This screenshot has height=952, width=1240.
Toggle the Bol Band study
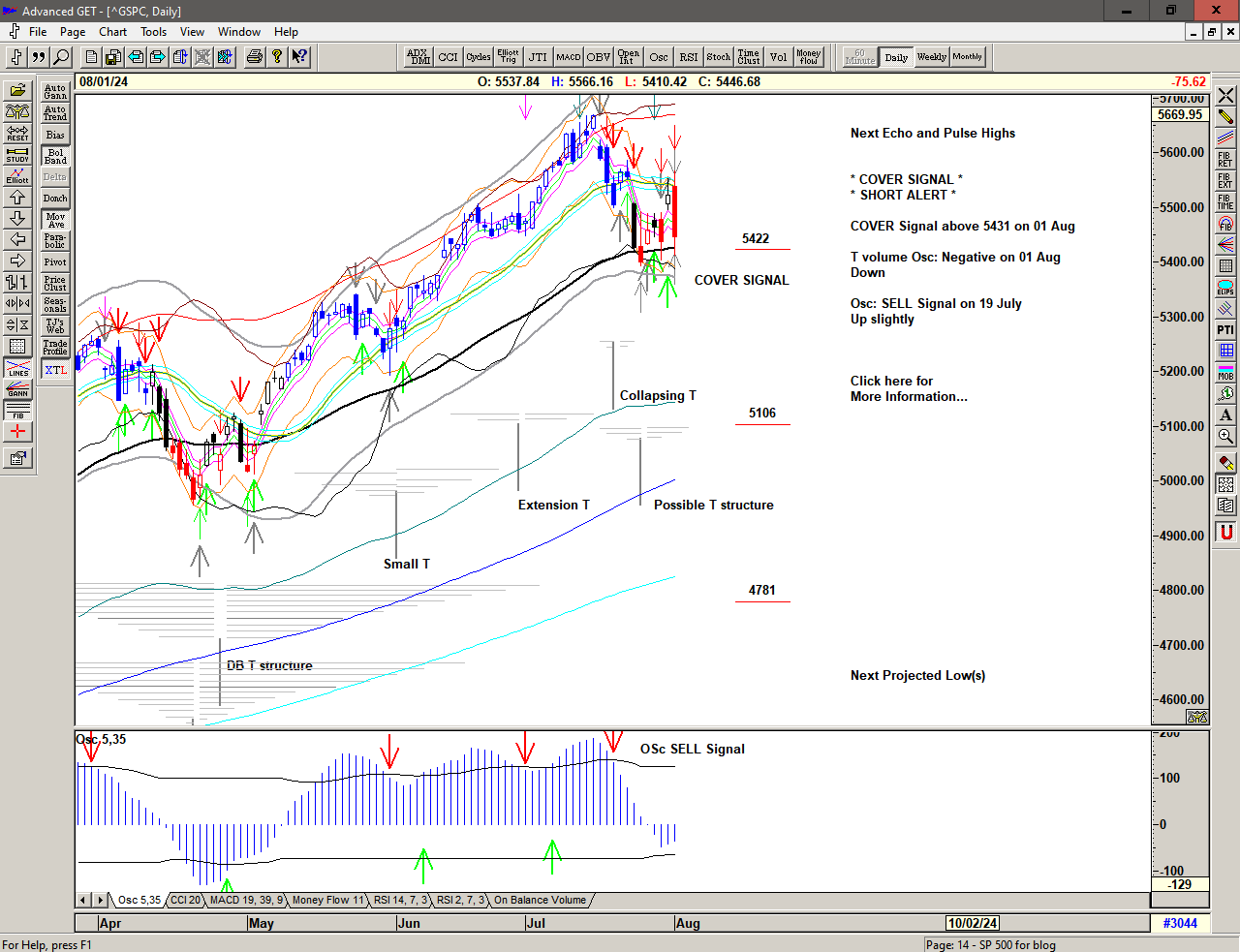(x=55, y=156)
